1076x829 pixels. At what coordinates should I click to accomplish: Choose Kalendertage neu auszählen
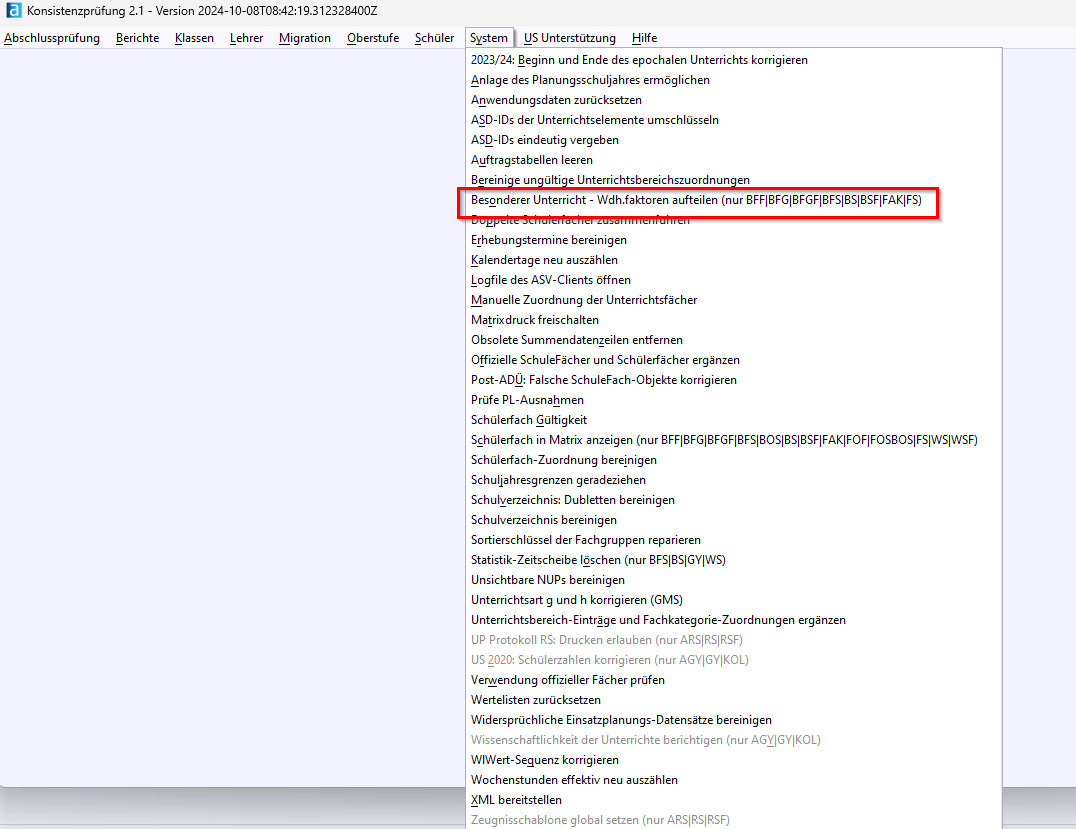pyautogui.click(x=734, y=259)
